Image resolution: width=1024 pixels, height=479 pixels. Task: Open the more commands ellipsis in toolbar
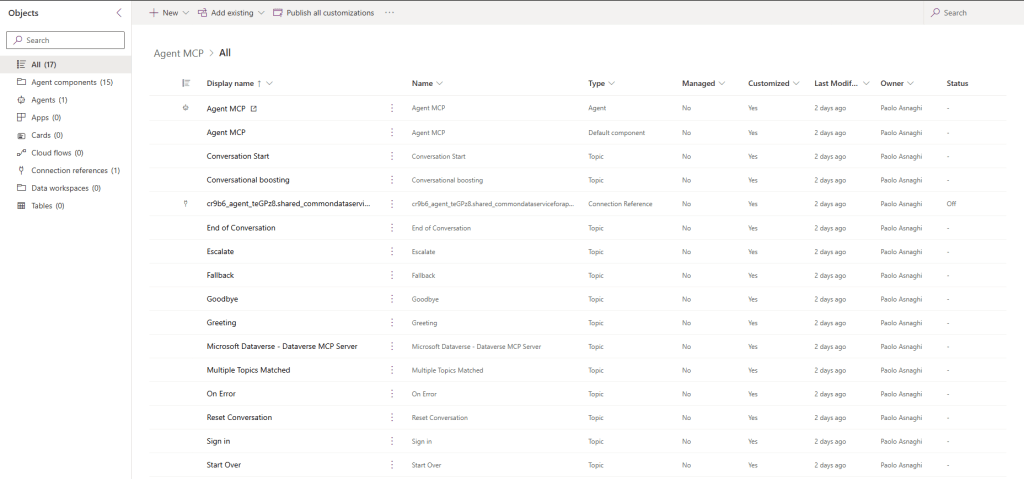pyautogui.click(x=389, y=13)
